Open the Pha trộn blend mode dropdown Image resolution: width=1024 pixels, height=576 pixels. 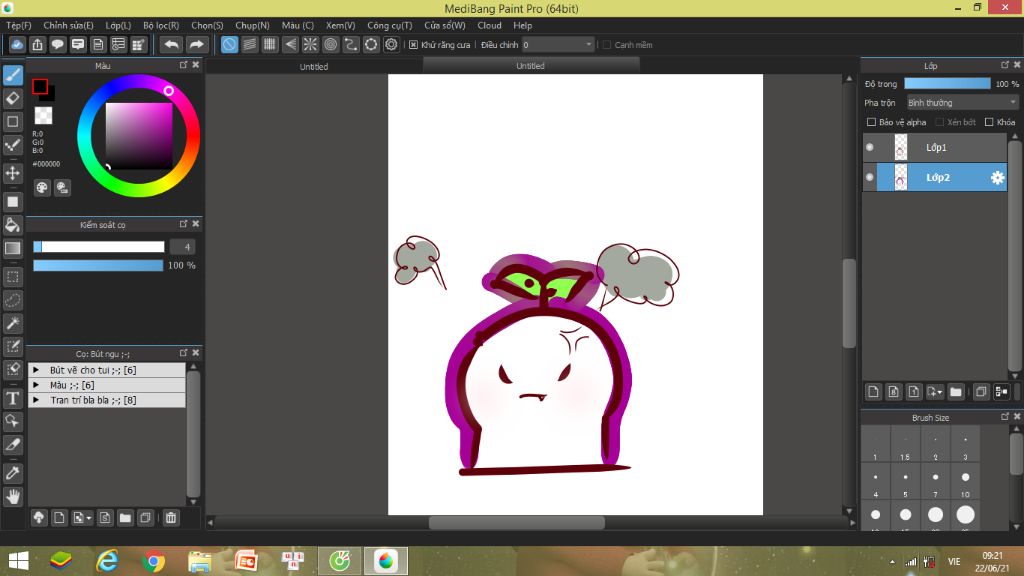pos(962,103)
